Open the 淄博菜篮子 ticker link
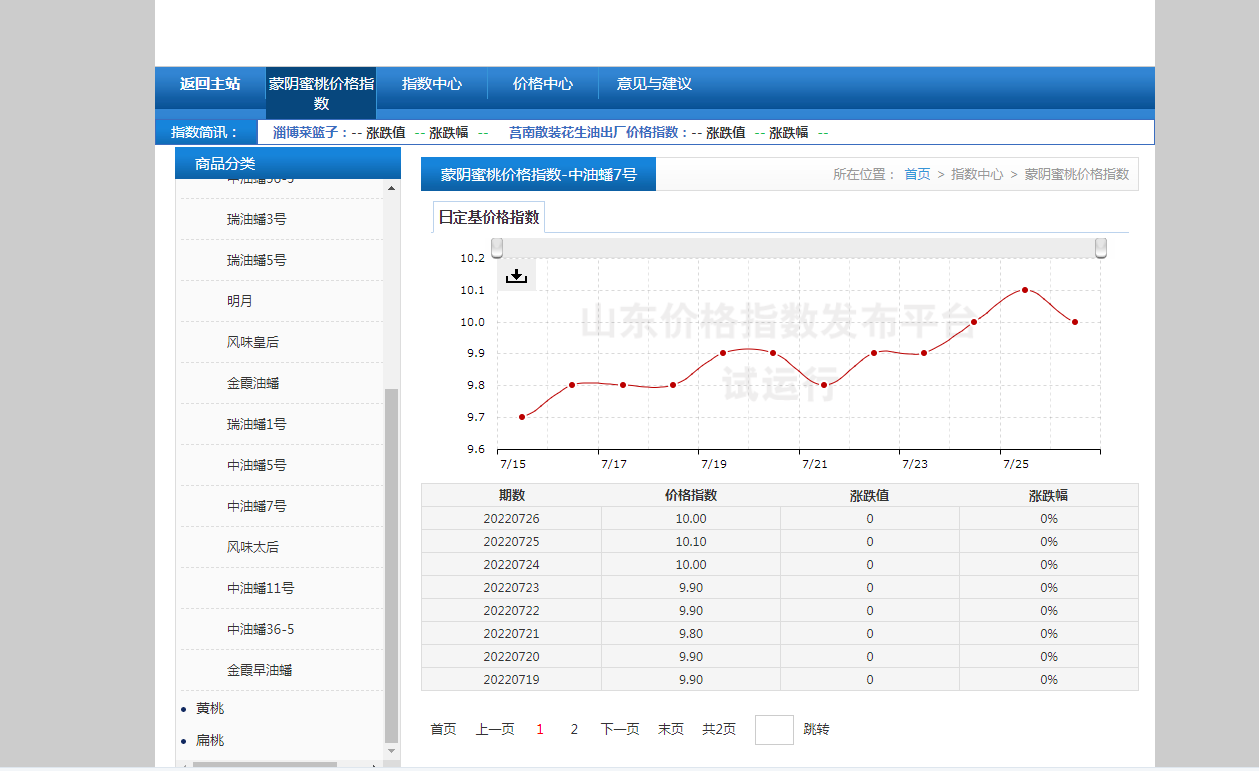This screenshot has height=771, width=1259. pos(310,132)
